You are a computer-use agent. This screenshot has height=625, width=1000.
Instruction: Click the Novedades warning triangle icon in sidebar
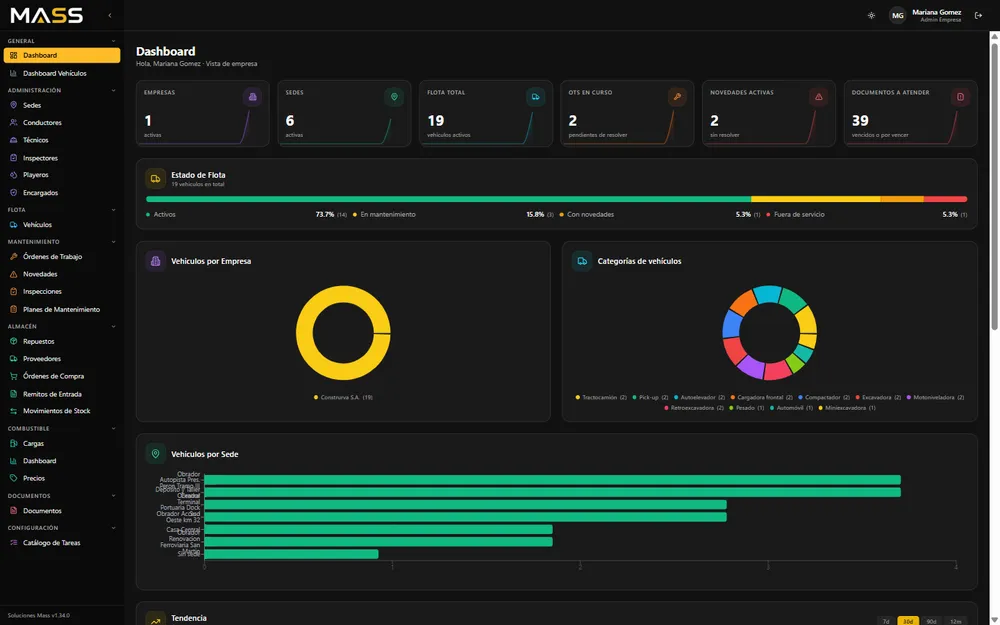(13, 274)
